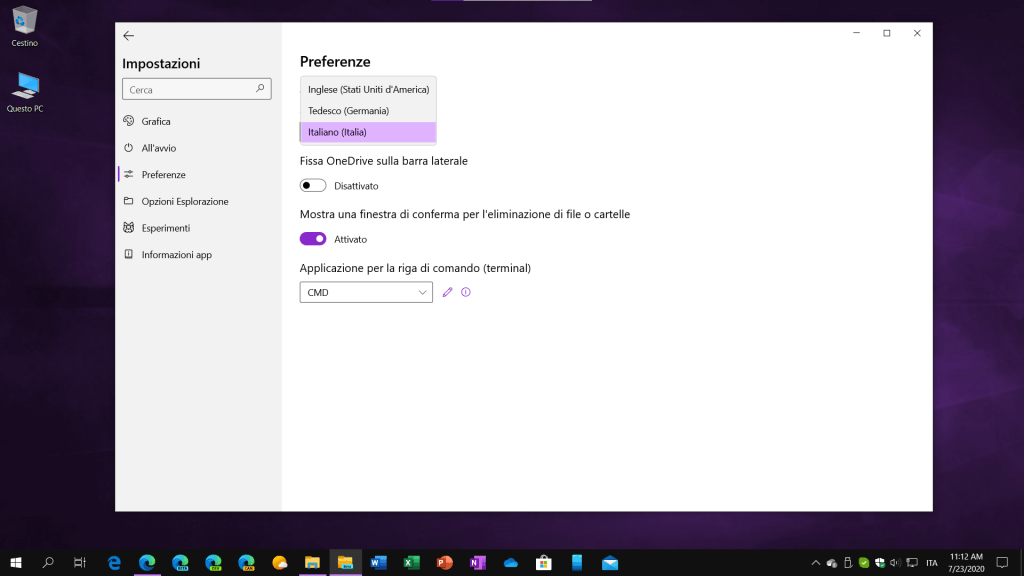This screenshot has height=576, width=1024.
Task: Click the magnifier icon in the Cerca box
Action: click(261, 89)
